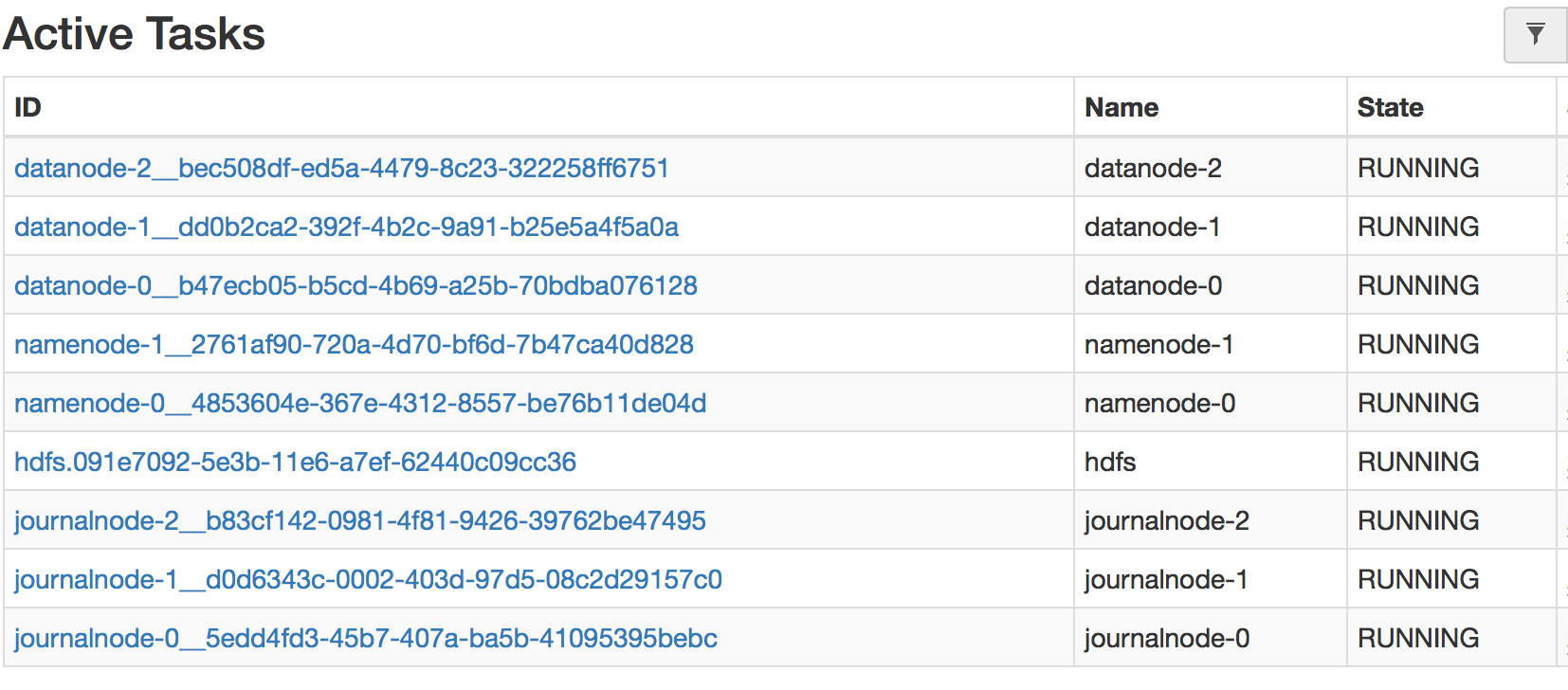Open datanode-0 task ID link
Image resolution: width=1568 pixels, height=690 pixels.
(356, 286)
